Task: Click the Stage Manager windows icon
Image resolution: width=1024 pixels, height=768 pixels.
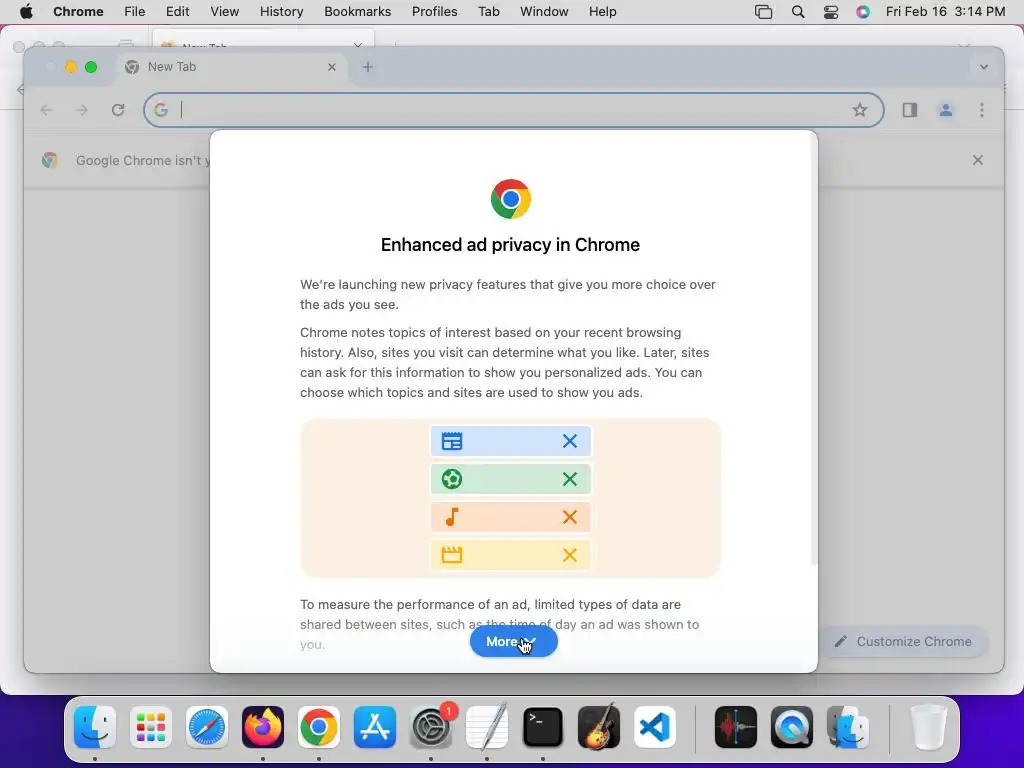Action: coord(763,12)
